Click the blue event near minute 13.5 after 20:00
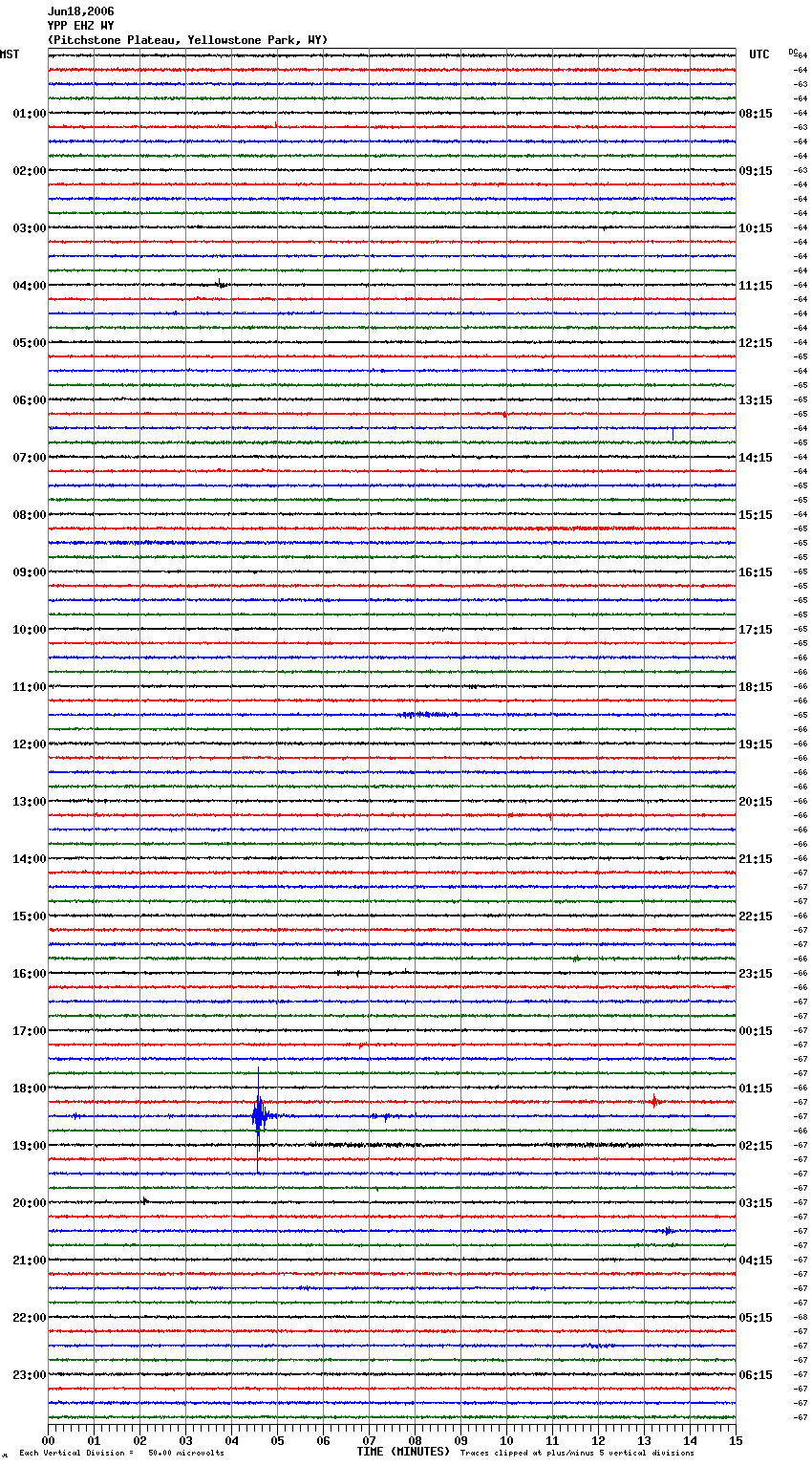 tap(668, 1231)
